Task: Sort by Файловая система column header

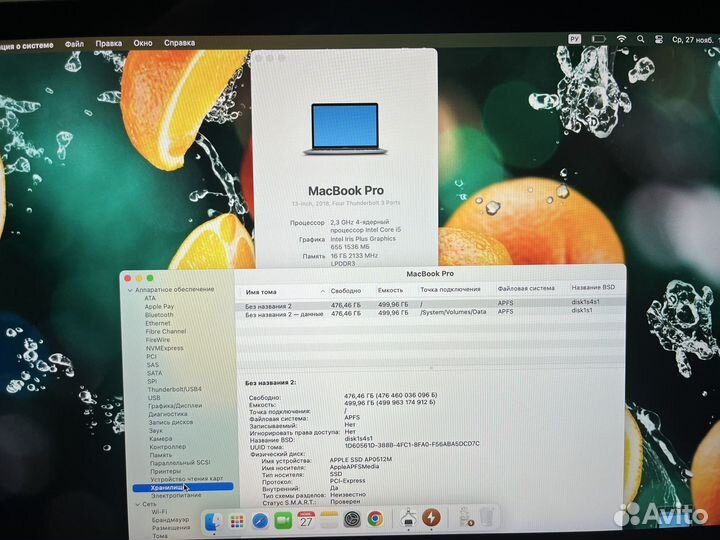Action: (526, 288)
